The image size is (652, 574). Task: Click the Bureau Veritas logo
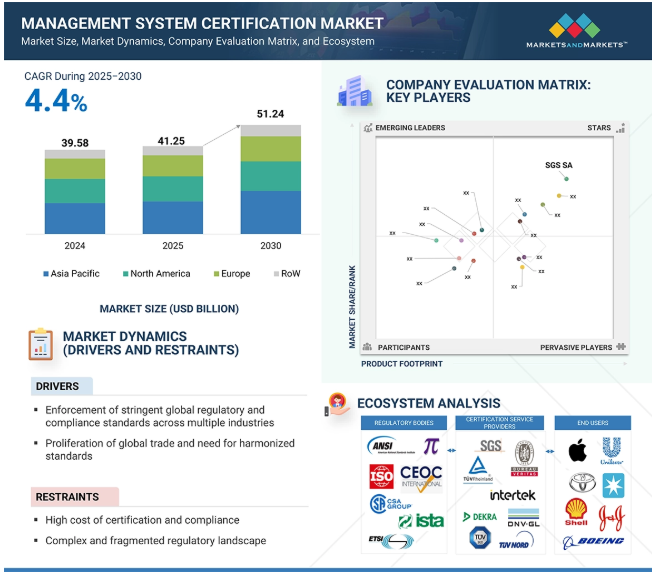click(524, 458)
